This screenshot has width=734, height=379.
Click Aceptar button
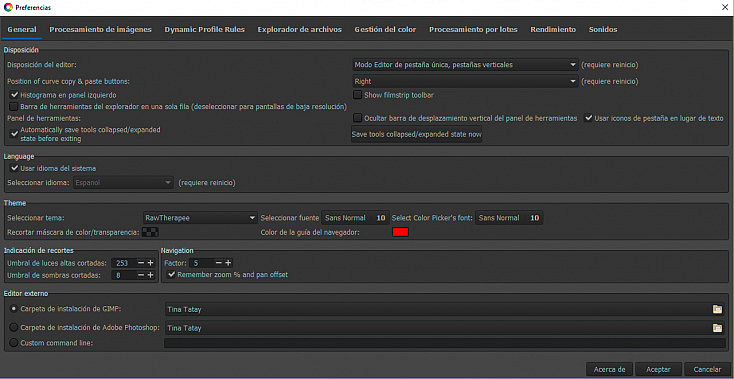click(658, 369)
